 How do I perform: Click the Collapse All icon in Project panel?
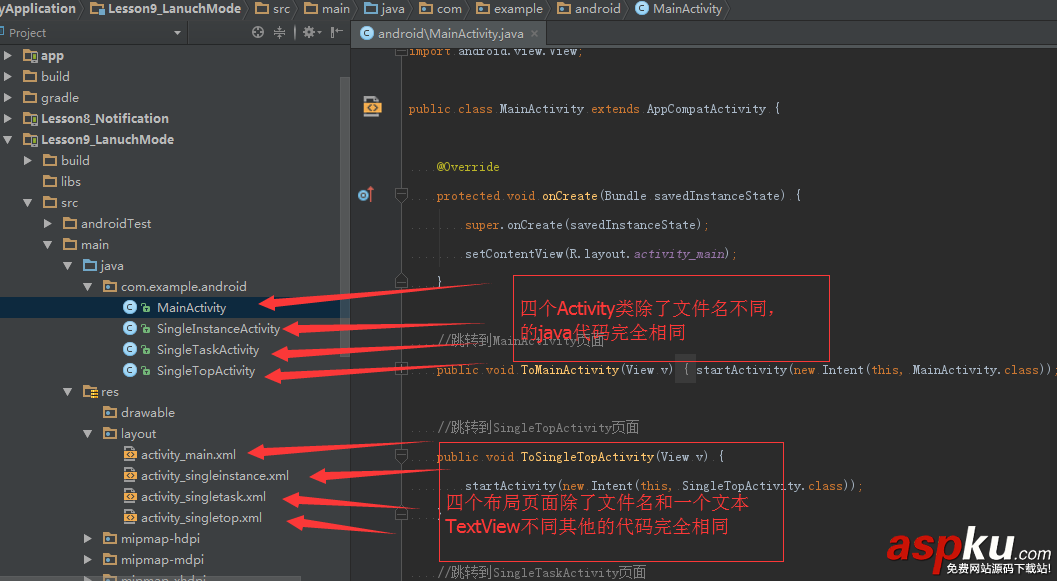(280, 33)
